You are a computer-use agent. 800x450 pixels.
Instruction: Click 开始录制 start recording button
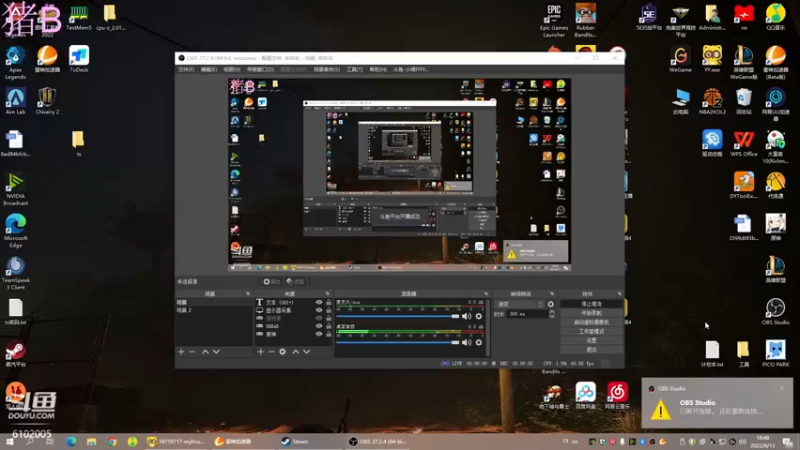coord(591,313)
